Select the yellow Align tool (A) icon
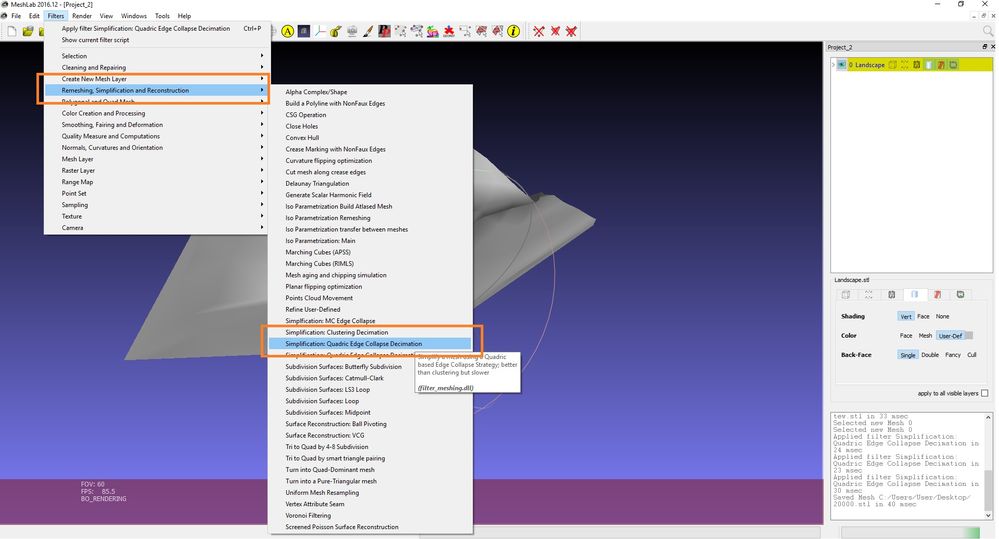Screen dimensions: 999x539 pos(288,31)
